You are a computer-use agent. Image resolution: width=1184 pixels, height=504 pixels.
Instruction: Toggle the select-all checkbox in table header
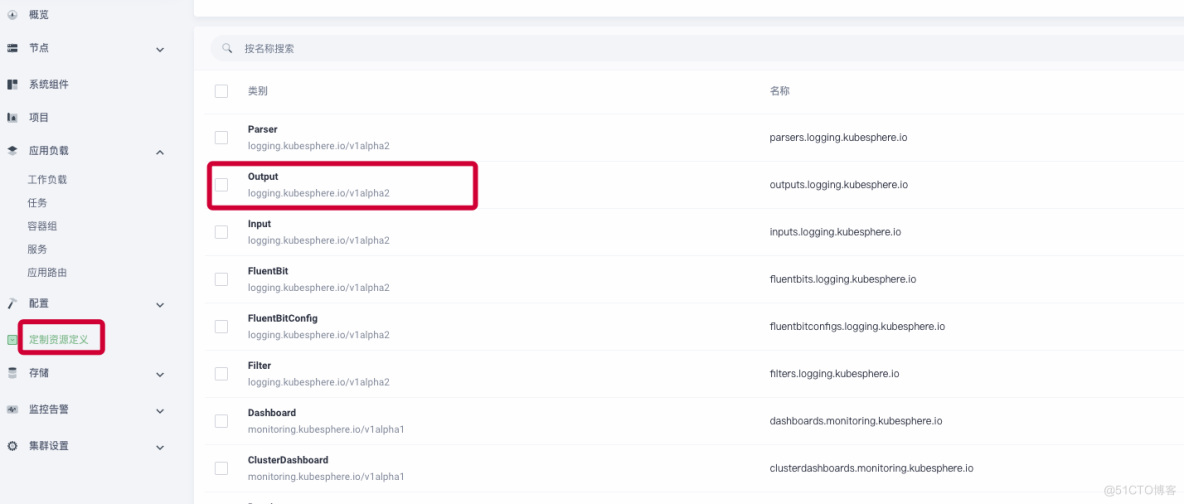point(221,91)
